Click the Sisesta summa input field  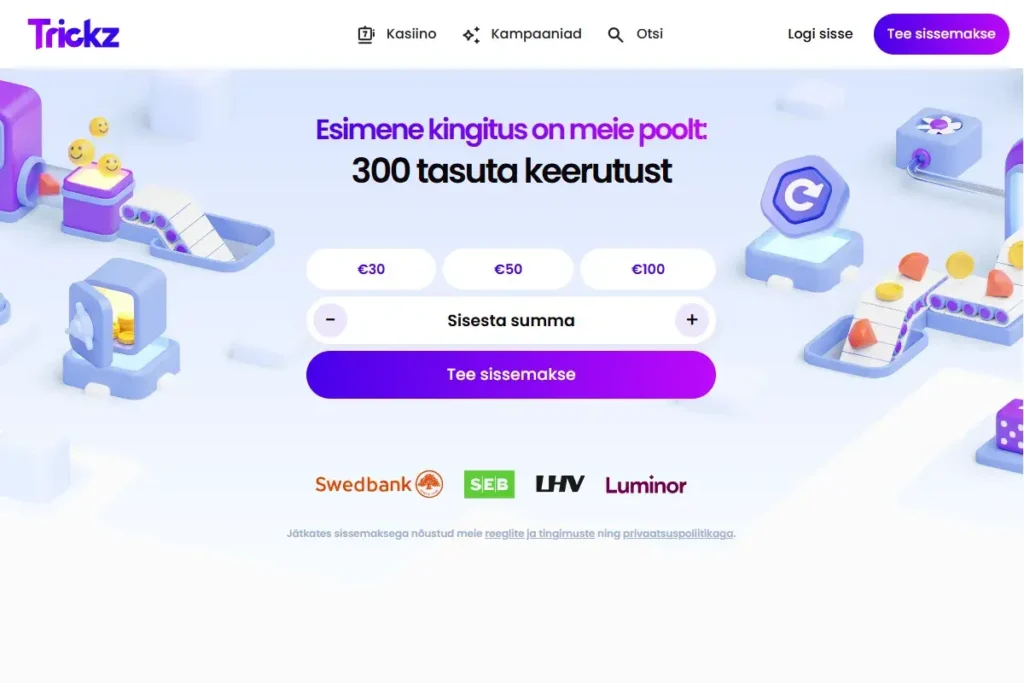tap(511, 320)
